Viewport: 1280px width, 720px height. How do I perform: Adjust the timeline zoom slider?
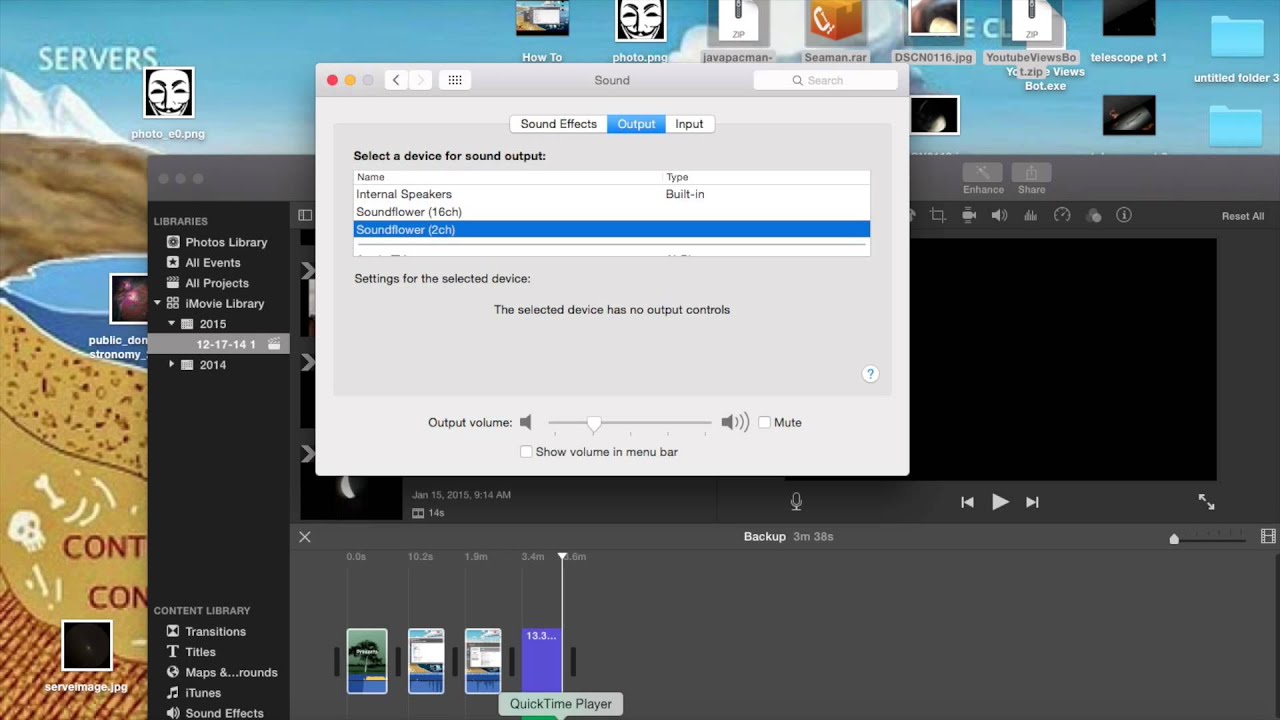1174,539
